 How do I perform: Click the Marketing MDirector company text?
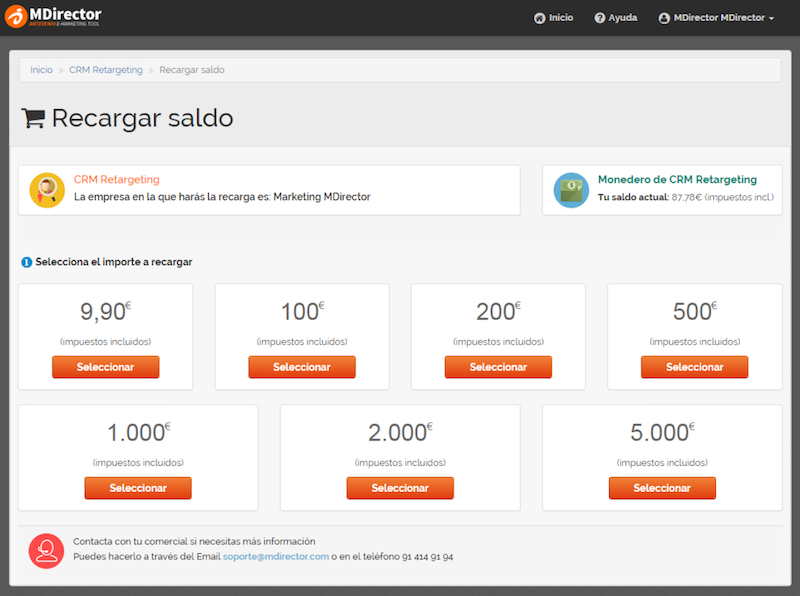pyautogui.click(x=322, y=197)
